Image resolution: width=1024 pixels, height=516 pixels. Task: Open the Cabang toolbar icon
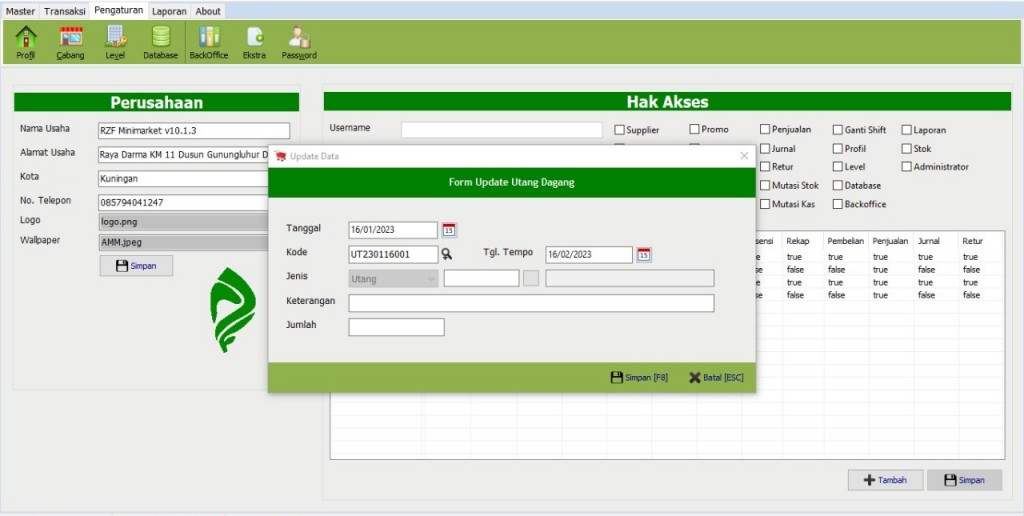click(x=71, y=42)
